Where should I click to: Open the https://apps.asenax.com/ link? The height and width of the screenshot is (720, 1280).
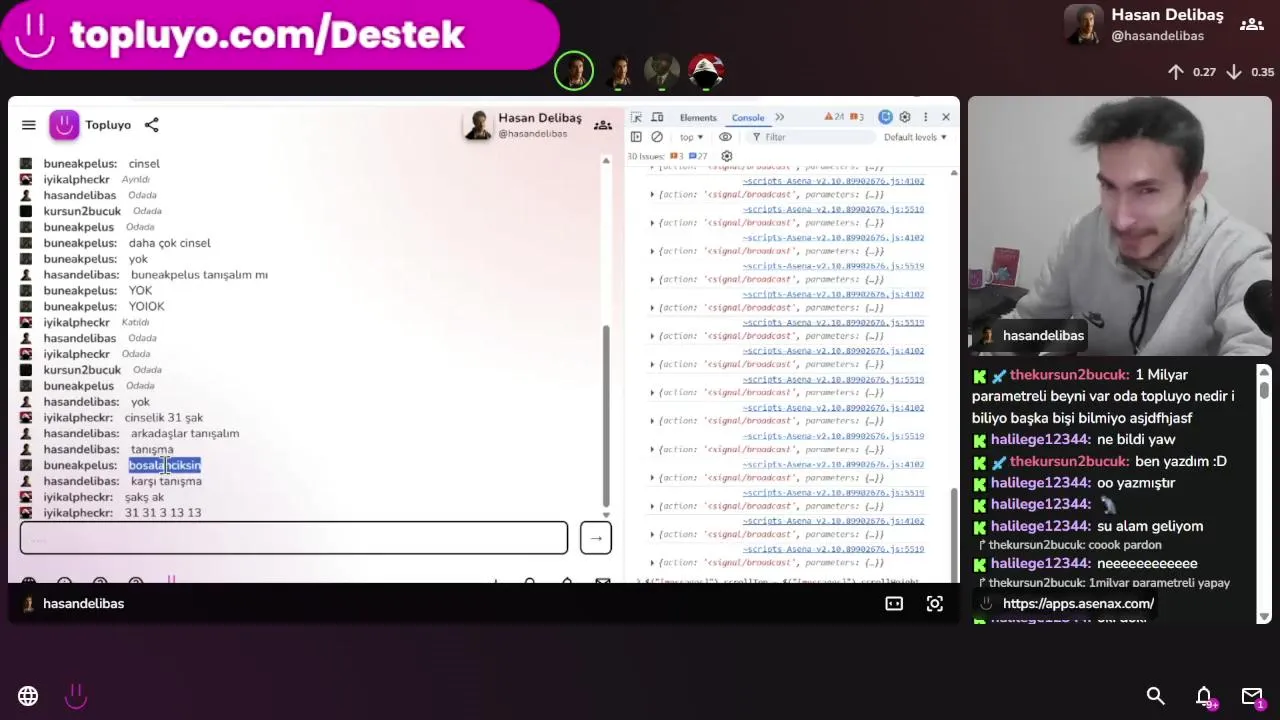[x=1078, y=603]
